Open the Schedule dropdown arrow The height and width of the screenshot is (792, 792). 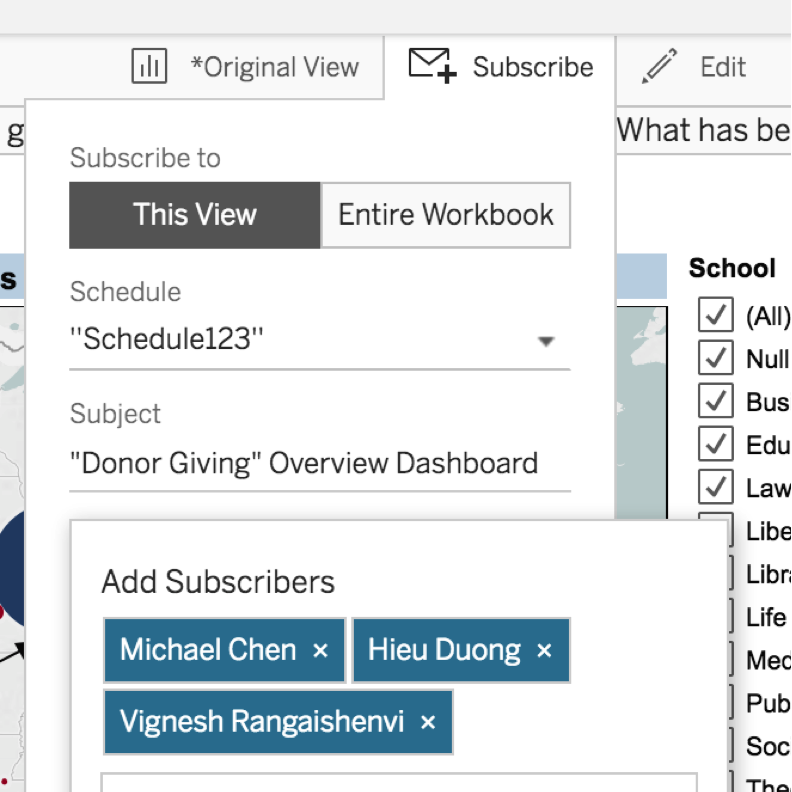545,341
